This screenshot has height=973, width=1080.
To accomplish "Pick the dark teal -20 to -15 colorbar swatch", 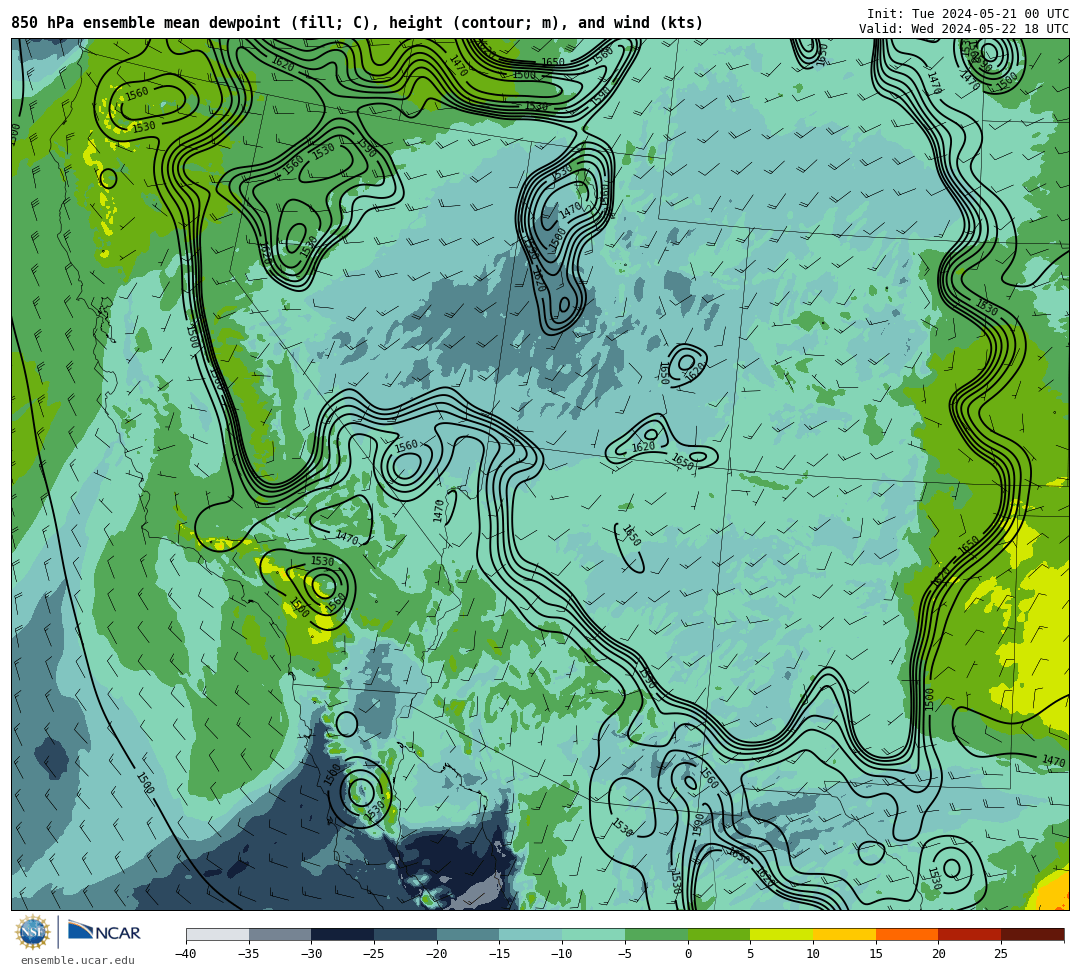I will [x=468, y=934].
